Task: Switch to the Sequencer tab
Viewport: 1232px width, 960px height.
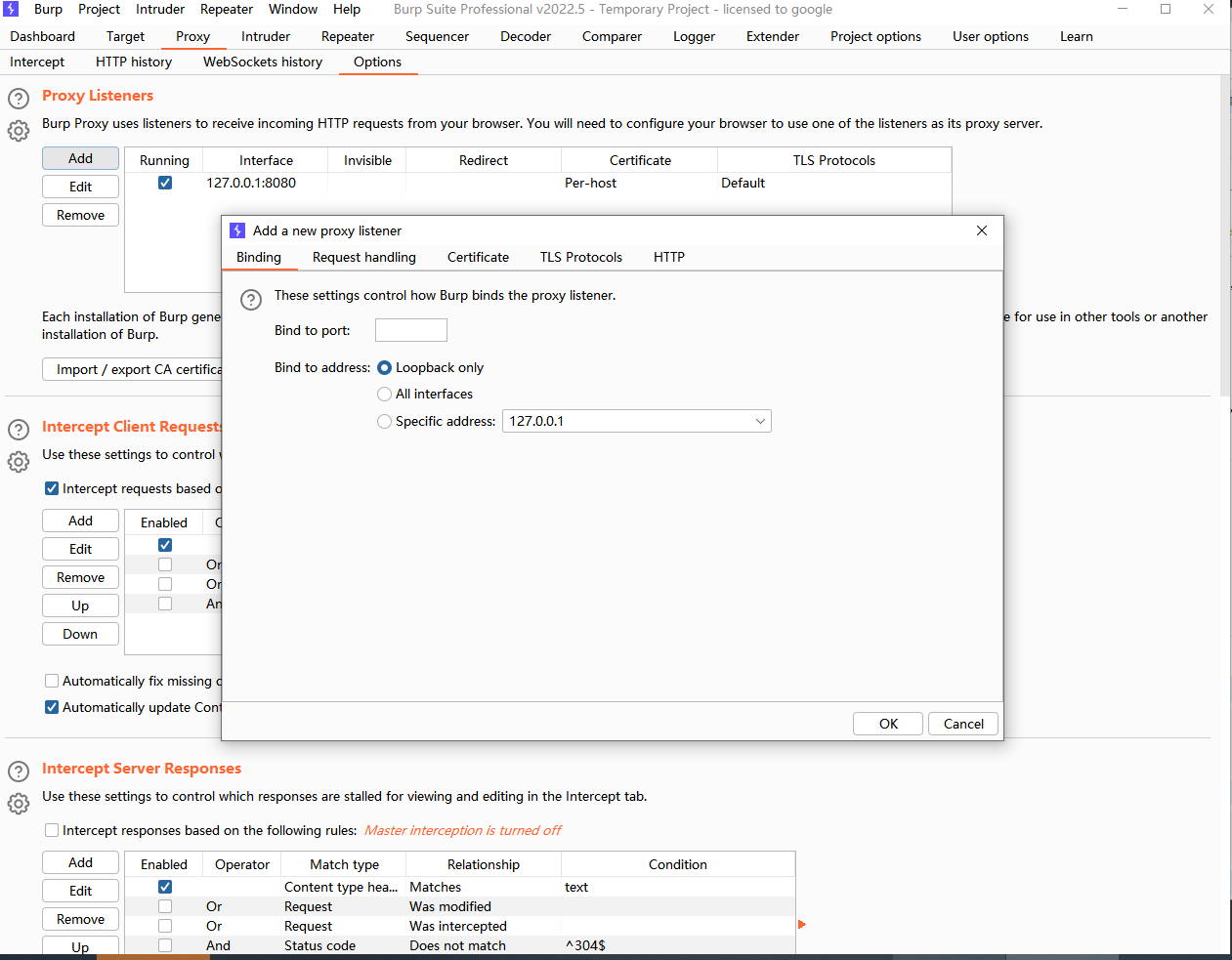Action: [437, 36]
